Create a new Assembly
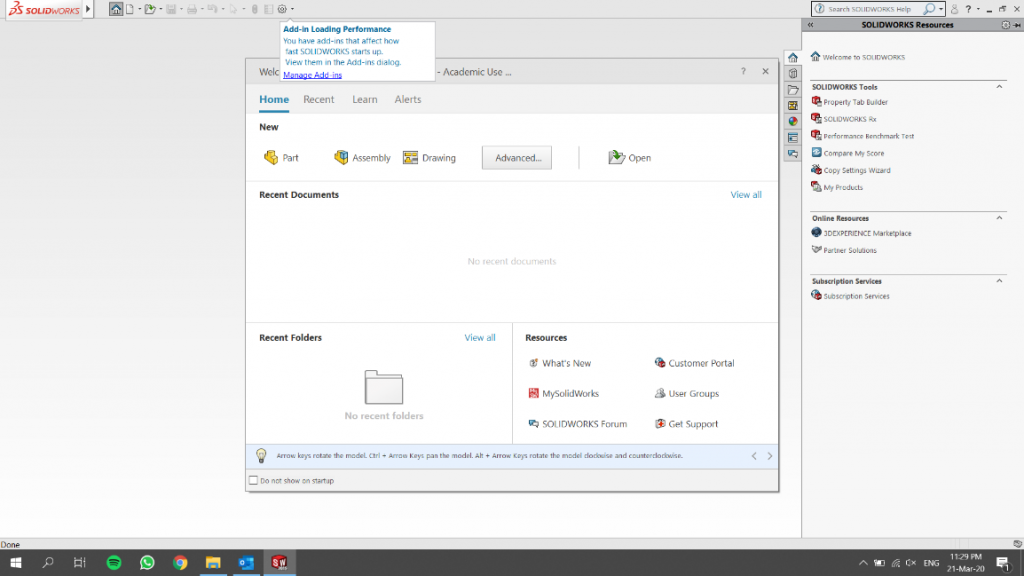Image resolution: width=1024 pixels, height=576 pixels. click(x=362, y=157)
